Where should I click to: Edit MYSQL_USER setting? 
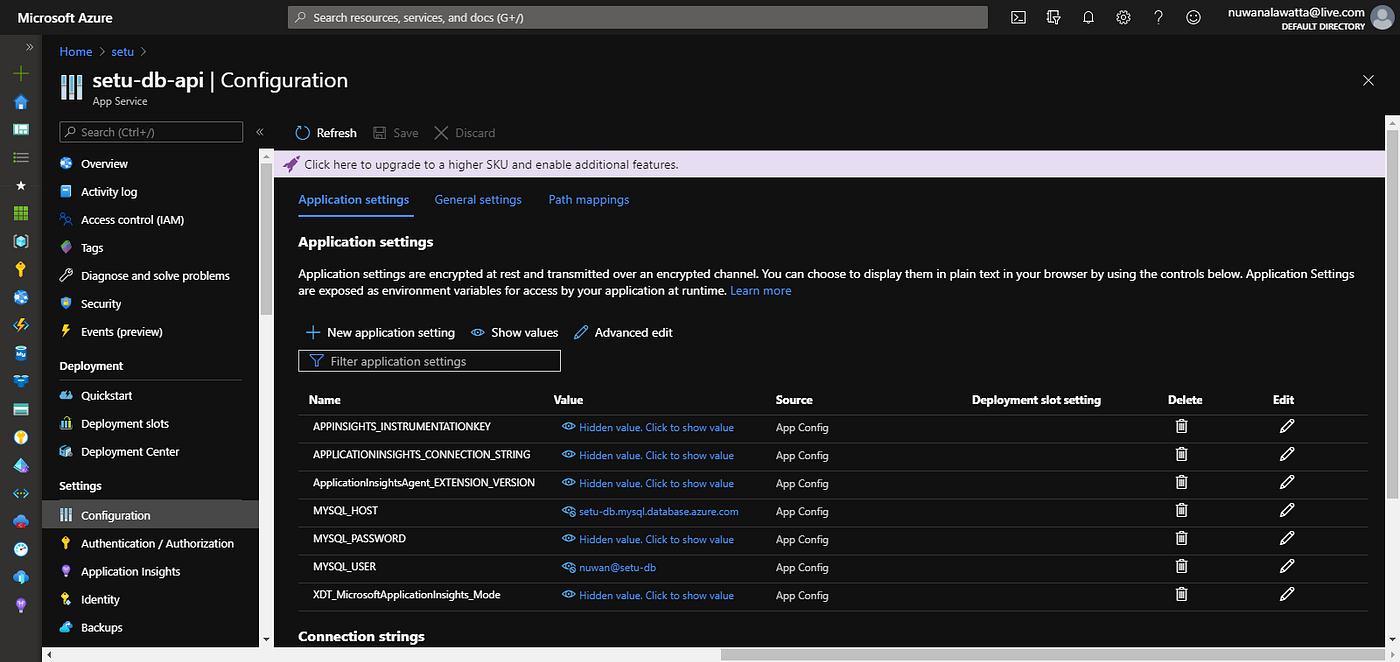pyautogui.click(x=1287, y=567)
